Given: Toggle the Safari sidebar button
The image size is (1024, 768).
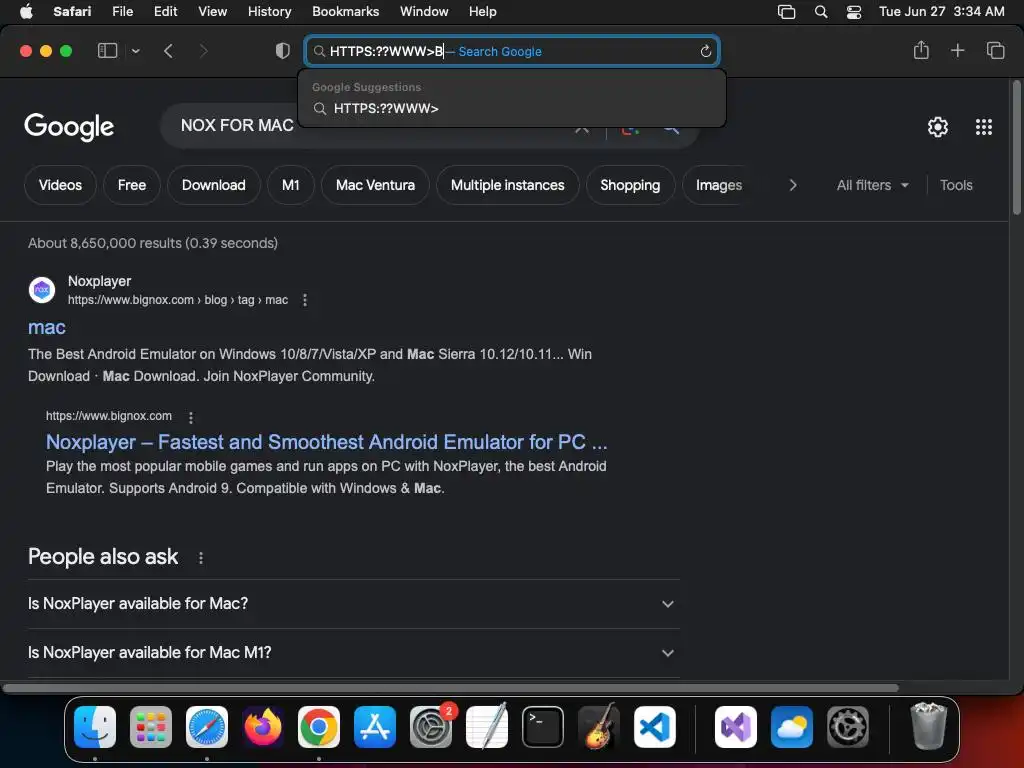Looking at the screenshot, I should click(x=107, y=50).
